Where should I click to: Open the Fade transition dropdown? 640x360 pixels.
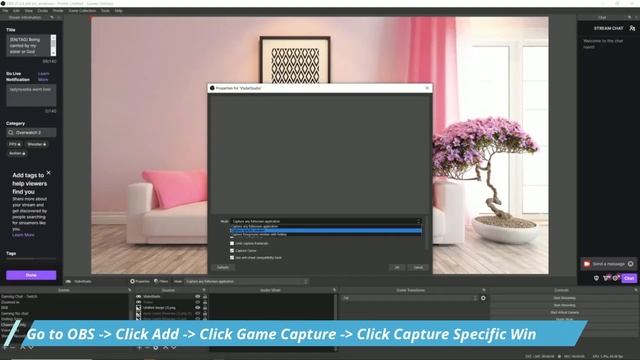point(409,298)
